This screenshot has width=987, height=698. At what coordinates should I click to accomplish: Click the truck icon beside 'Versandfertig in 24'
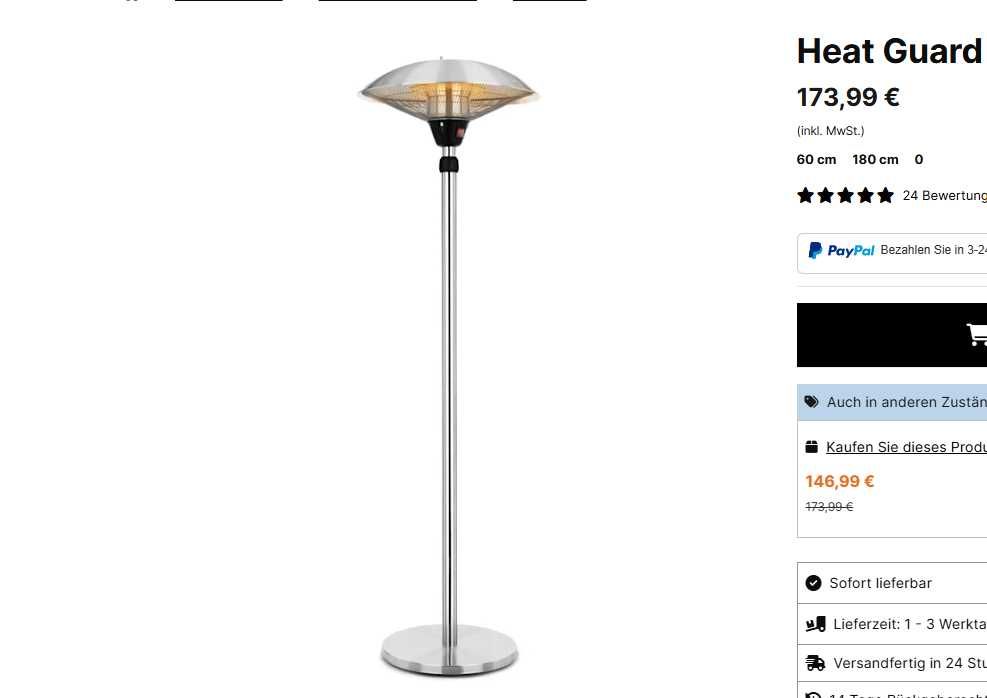(815, 663)
